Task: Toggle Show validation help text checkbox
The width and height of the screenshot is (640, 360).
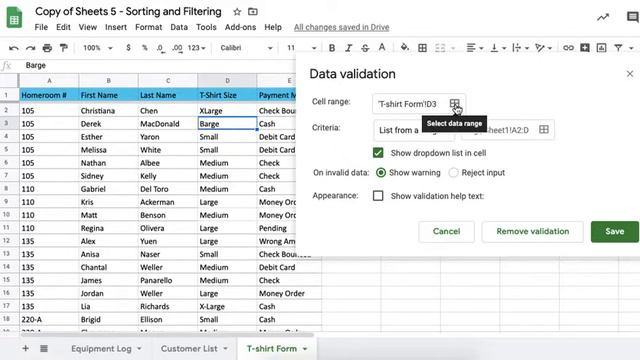Action: (x=378, y=196)
